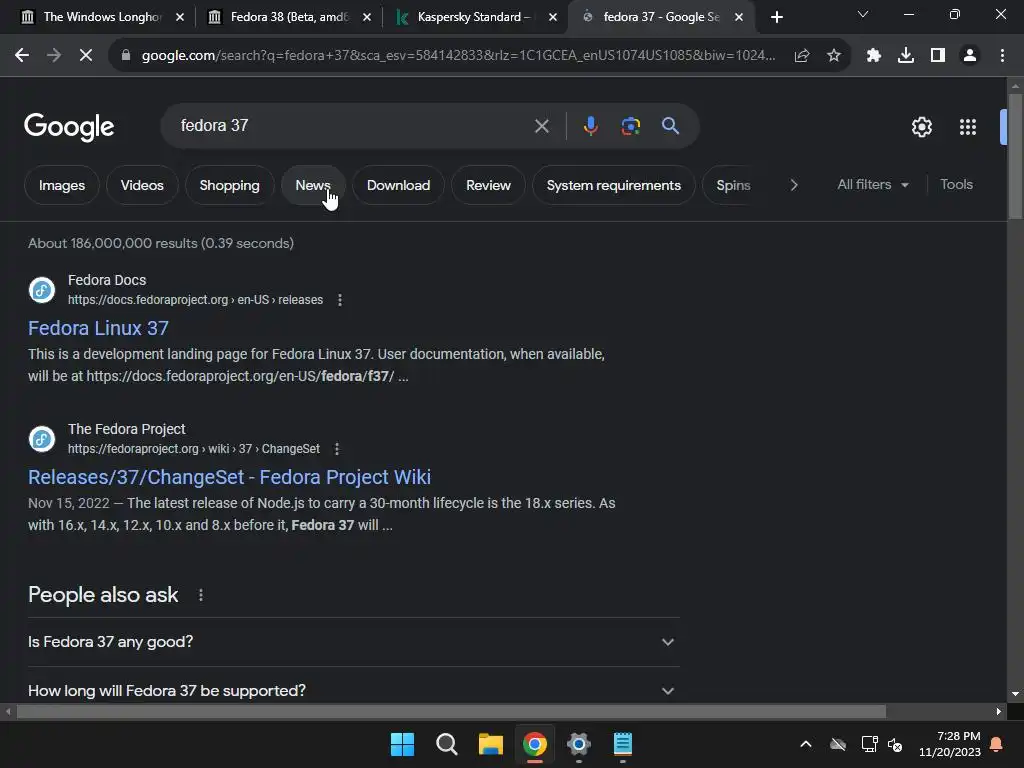This screenshot has width=1024, height=768.
Task: Clear the search box text
Action: tap(541, 126)
